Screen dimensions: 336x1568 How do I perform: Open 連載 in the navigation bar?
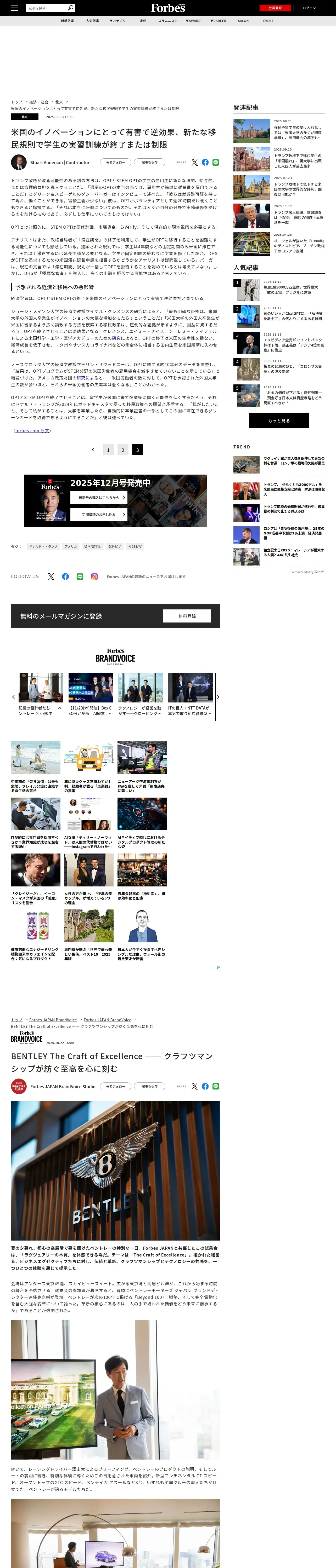(143, 21)
